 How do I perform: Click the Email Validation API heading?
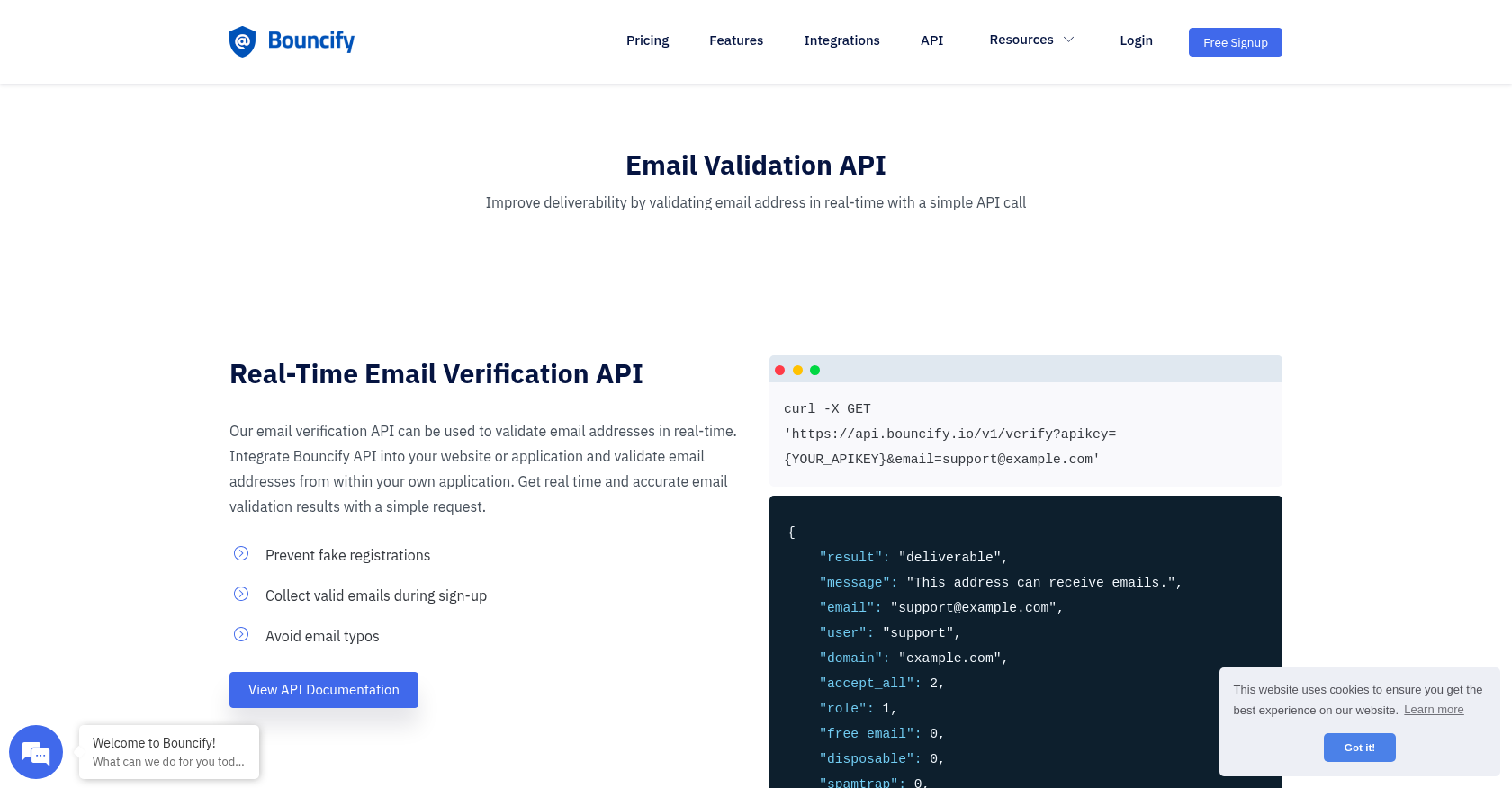coord(756,165)
